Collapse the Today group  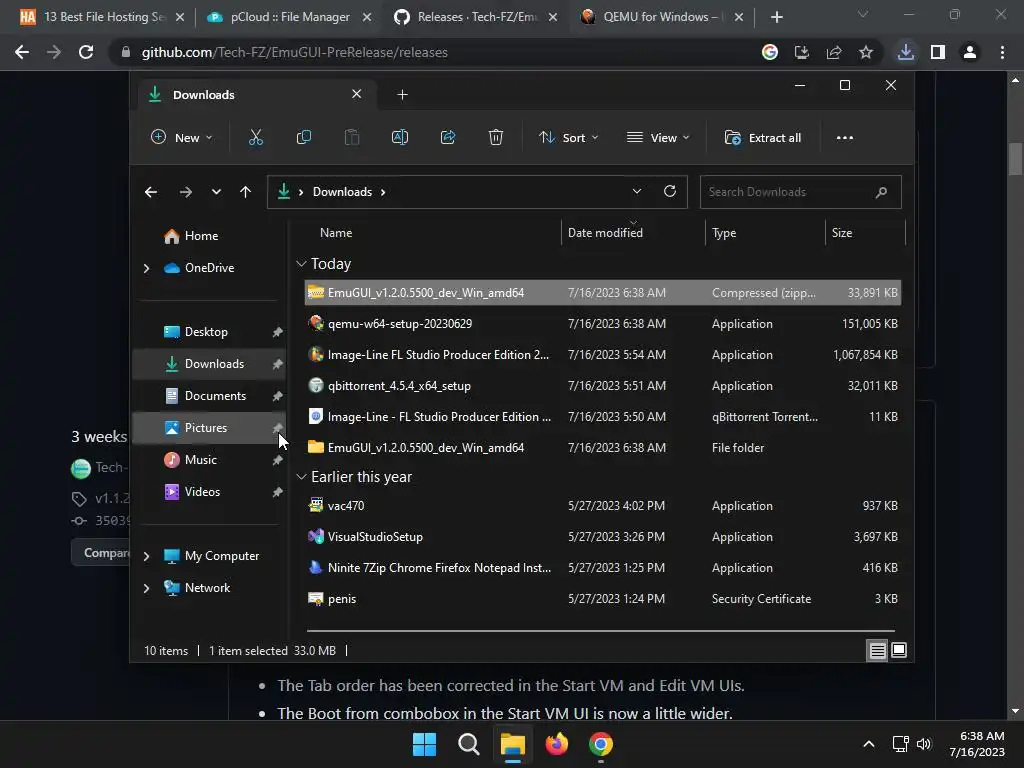pyautogui.click(x=301, y=264)
